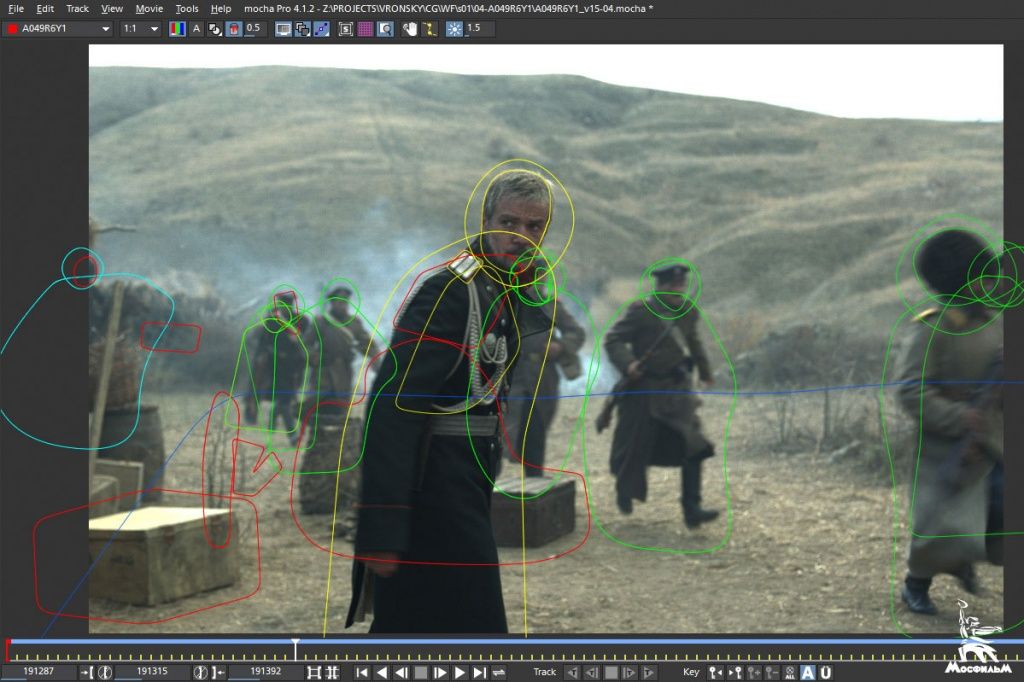Set the out point bracket icon

(x=218, y=672)
